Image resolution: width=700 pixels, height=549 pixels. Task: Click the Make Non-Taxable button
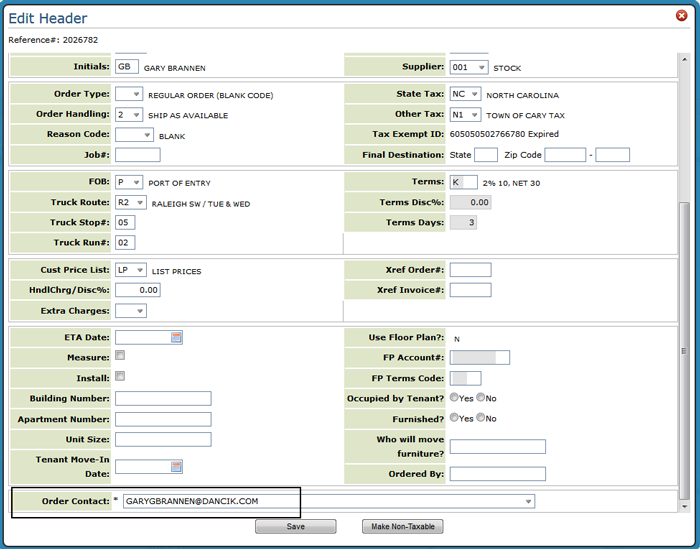tap(403, 527)
